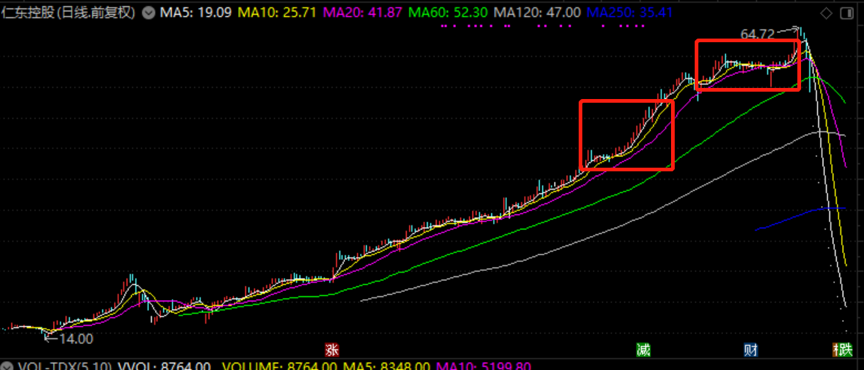Click the 仁东控股(日线.前复权) chart title
This screenshot has height=370, width=864.
[68, 13]
